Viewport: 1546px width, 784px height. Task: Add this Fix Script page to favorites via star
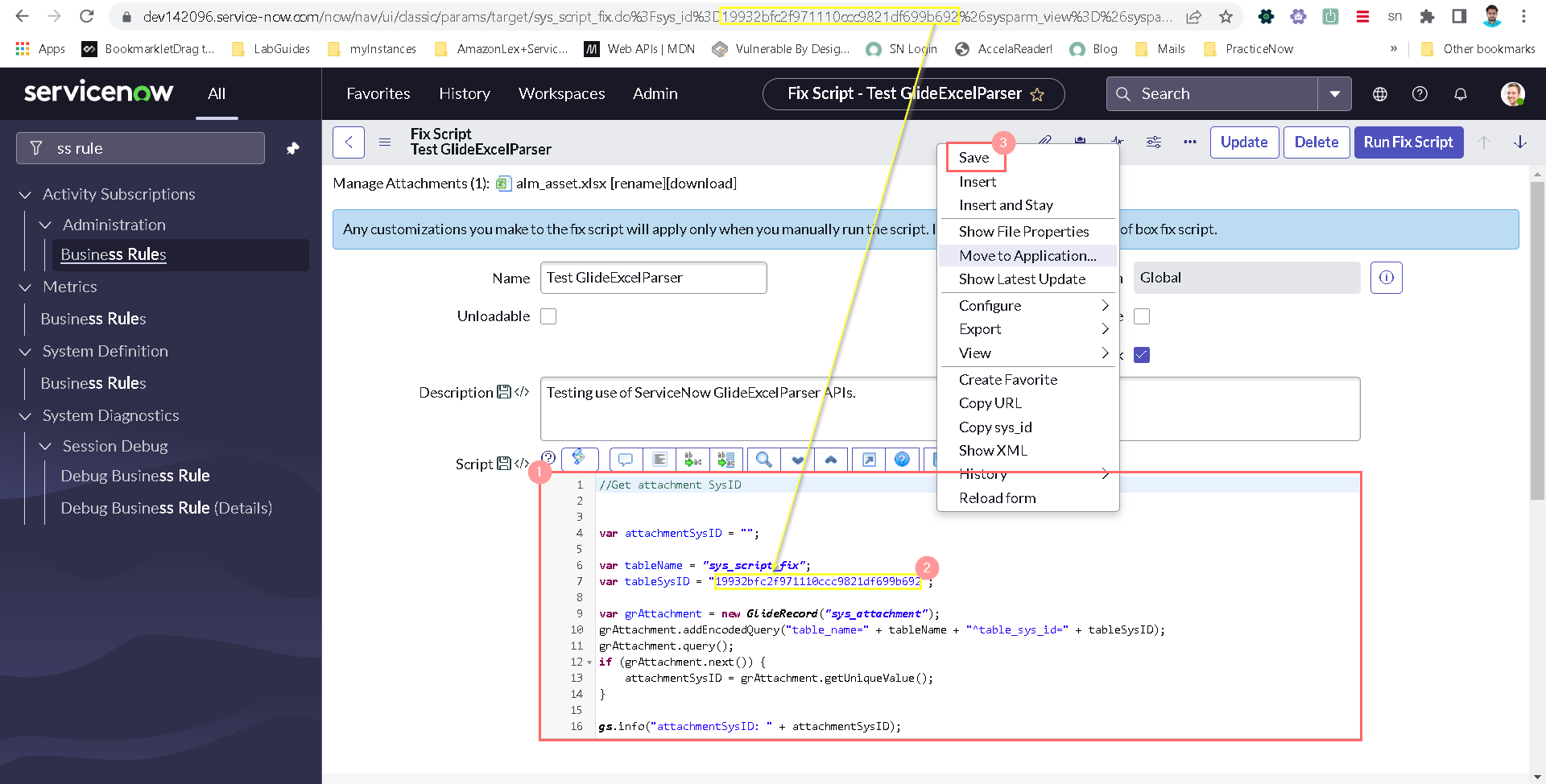[x=1037, y=94]
